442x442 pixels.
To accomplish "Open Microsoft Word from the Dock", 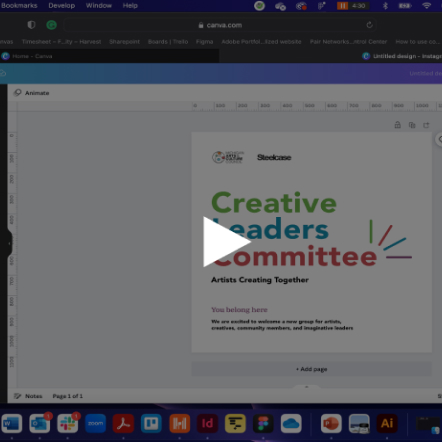I will click(x=11, y=424).
